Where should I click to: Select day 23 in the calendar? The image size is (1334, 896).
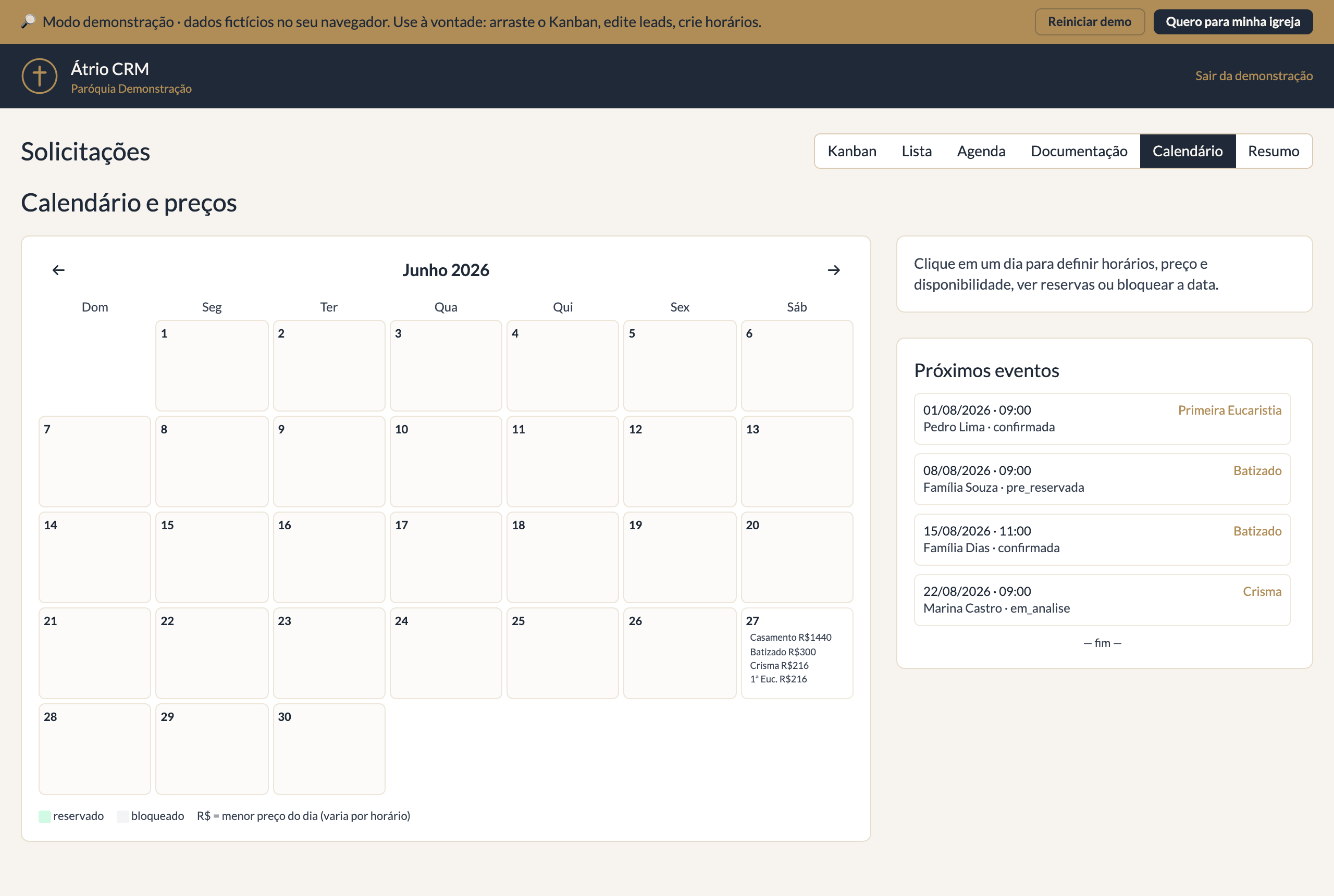click(329, 653)
